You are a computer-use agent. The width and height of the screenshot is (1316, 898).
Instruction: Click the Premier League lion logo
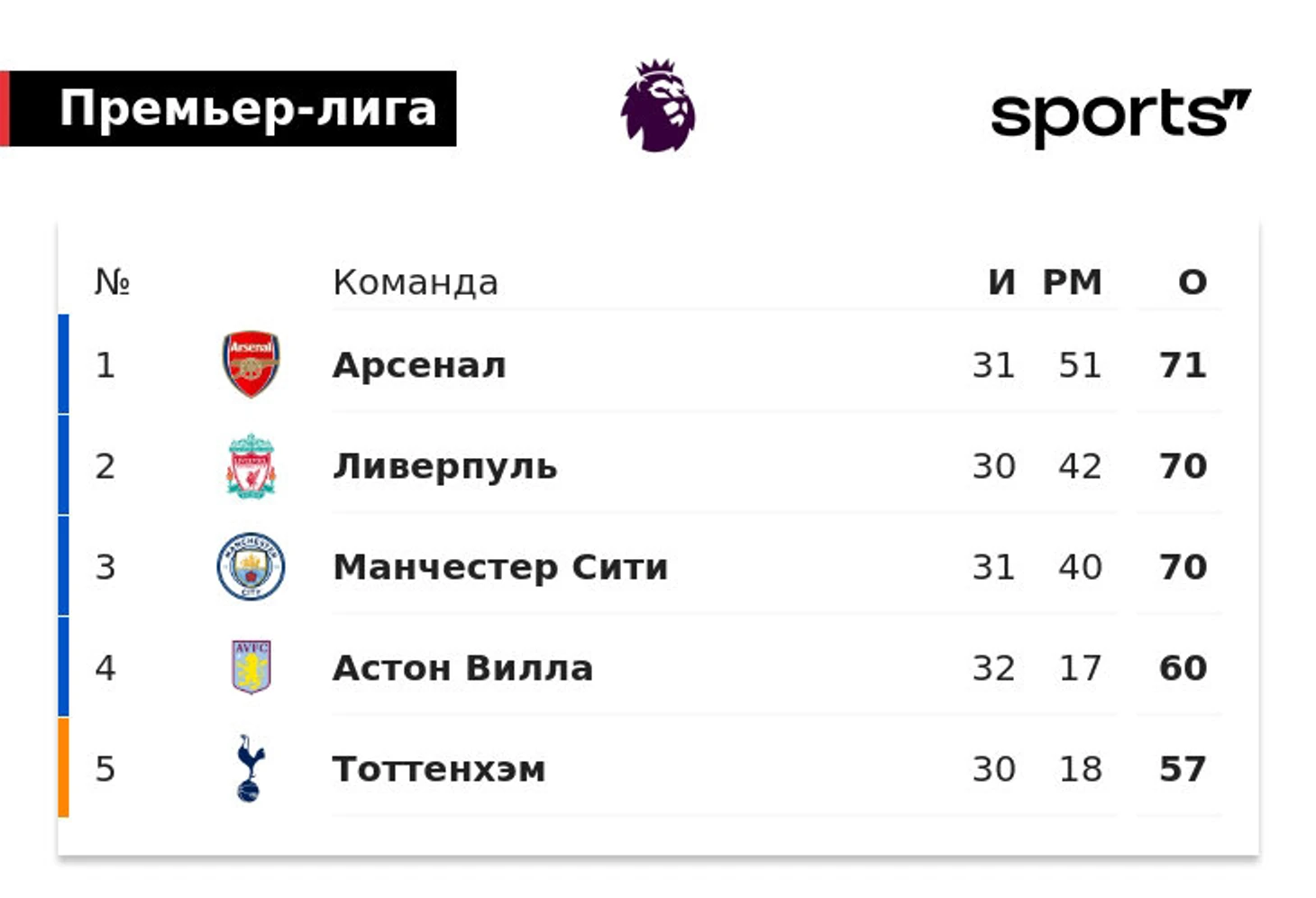tap(658, 105)
